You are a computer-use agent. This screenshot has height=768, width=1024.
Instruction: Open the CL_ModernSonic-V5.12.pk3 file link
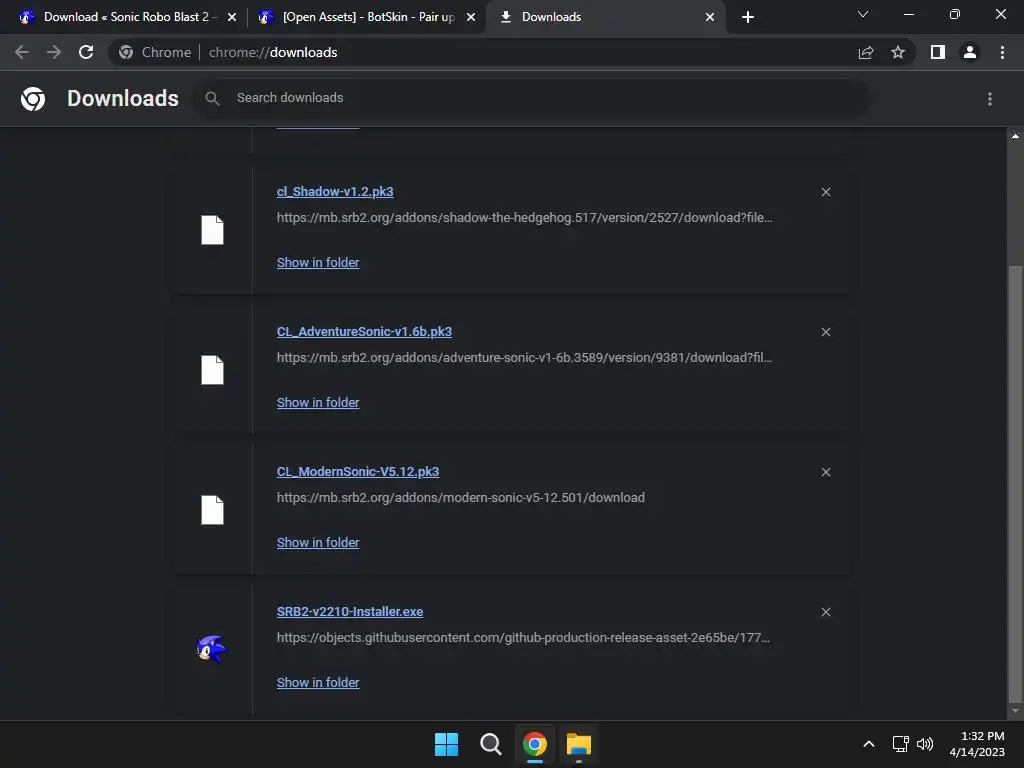[358, 472]
